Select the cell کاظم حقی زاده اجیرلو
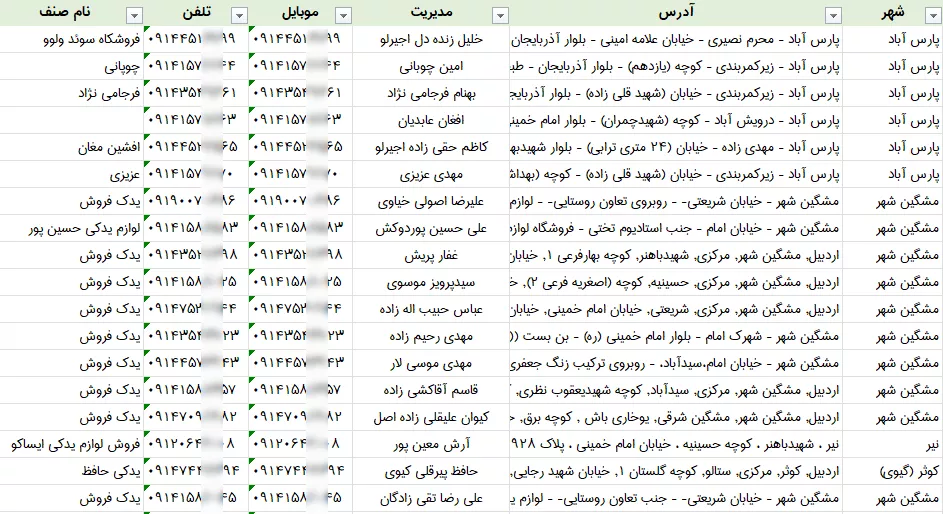Image resolution: width=943 pixels, height=514 pixels. tap(431, 147)
